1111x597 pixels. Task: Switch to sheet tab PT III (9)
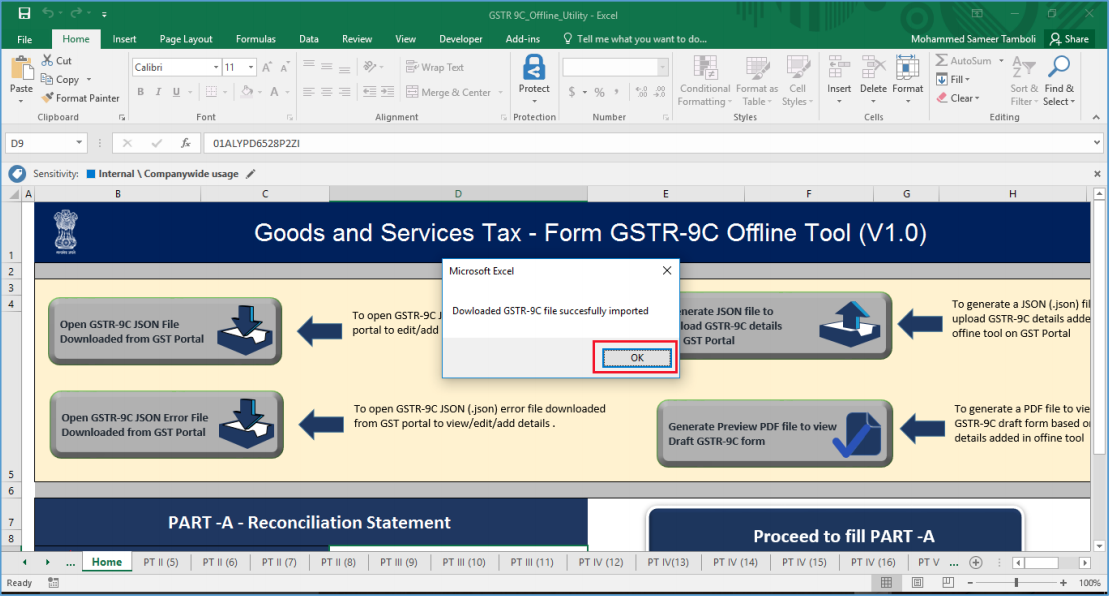(398, 562)
